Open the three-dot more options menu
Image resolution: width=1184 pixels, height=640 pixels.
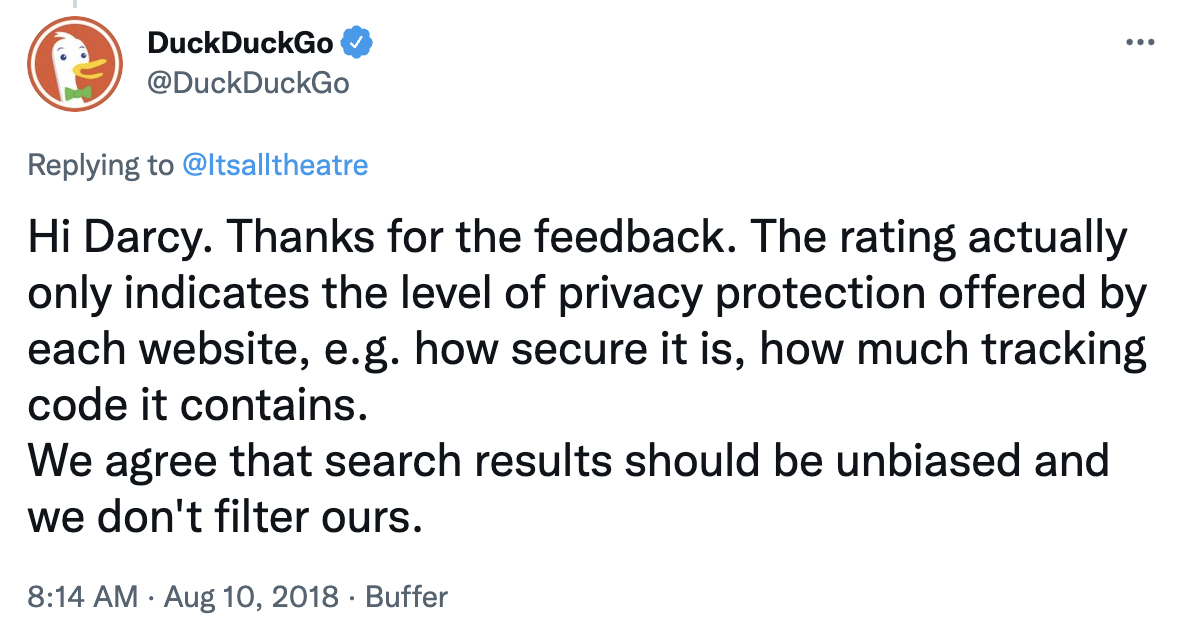[1140, 42]
